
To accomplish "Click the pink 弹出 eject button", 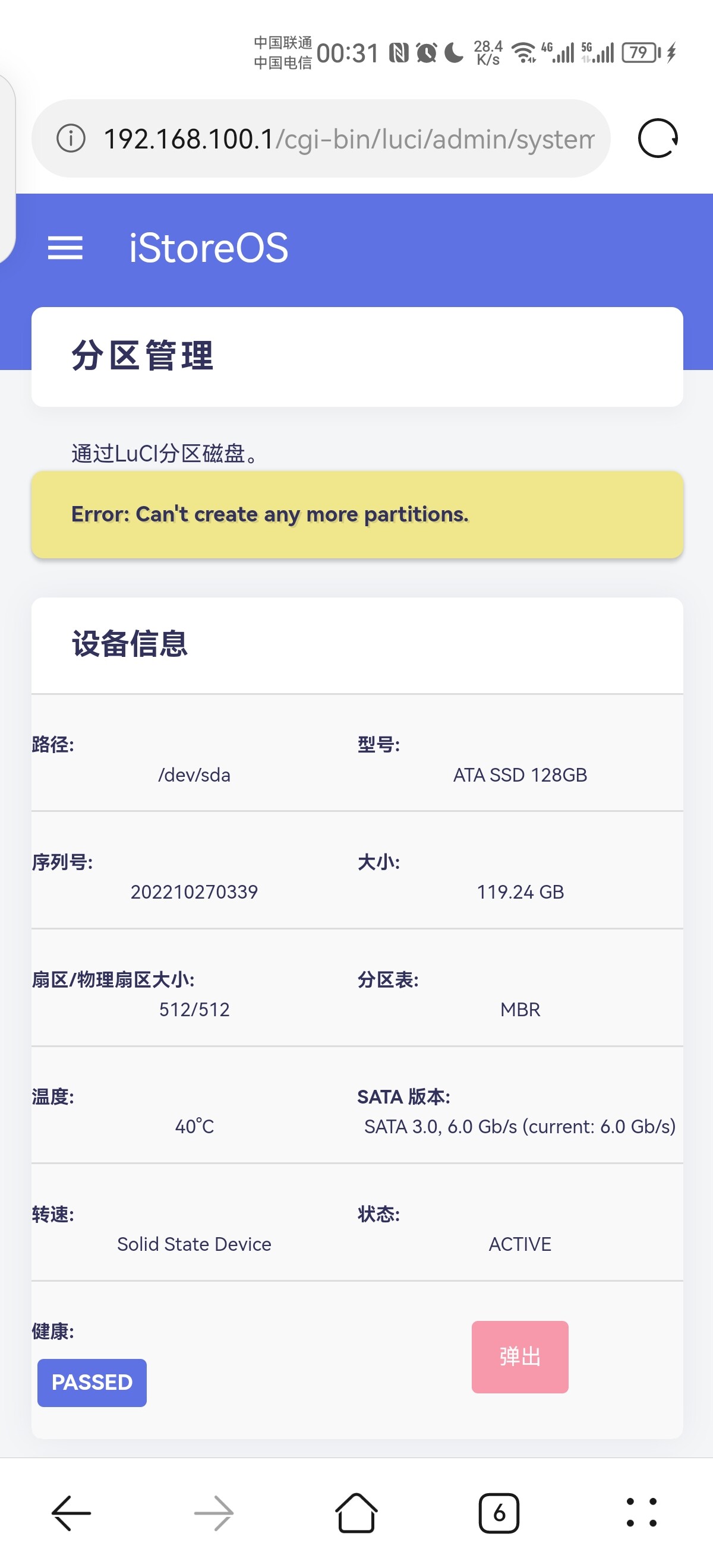I will tap(519, 1357).
